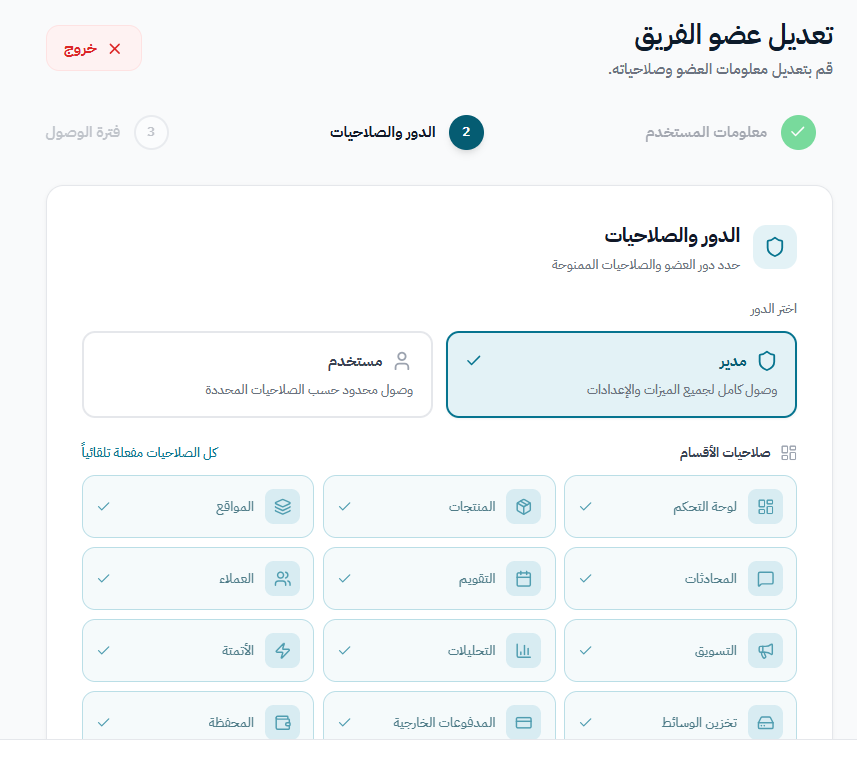The image size is (857, 781).
Task: Click subtitle قم بتعديل معلومات العضو وصلاحياته
Action: (x=721, y=70)
